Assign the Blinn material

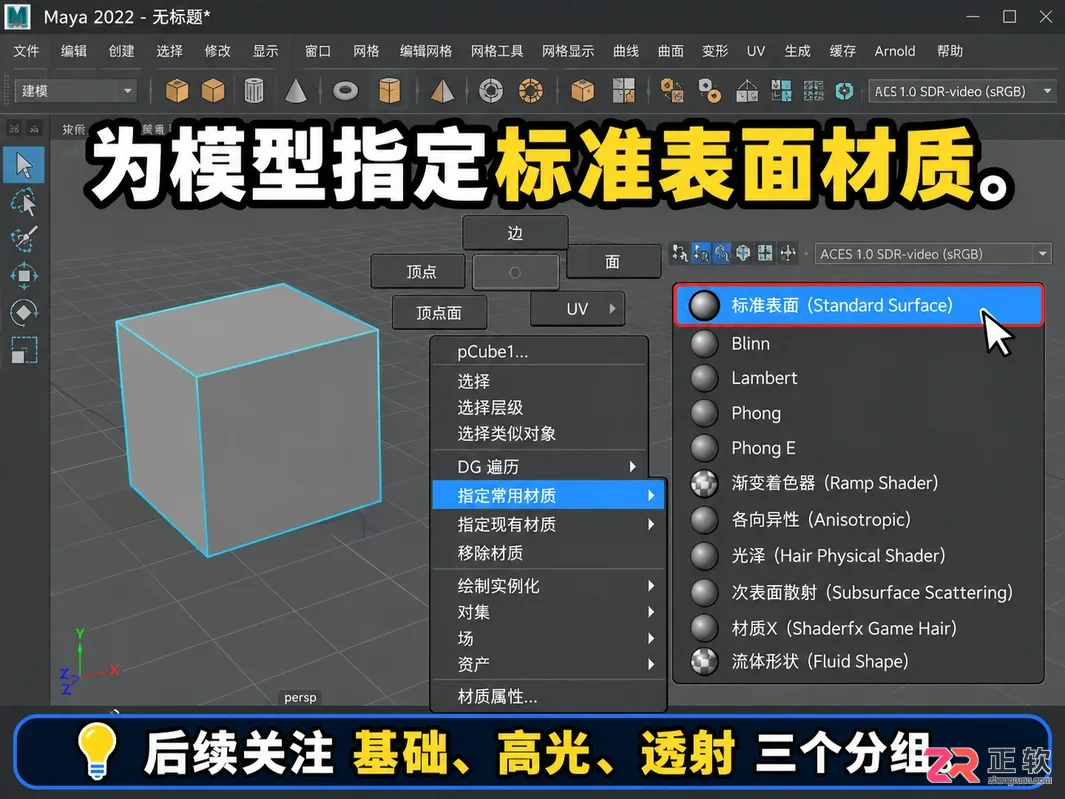(859, 343)
